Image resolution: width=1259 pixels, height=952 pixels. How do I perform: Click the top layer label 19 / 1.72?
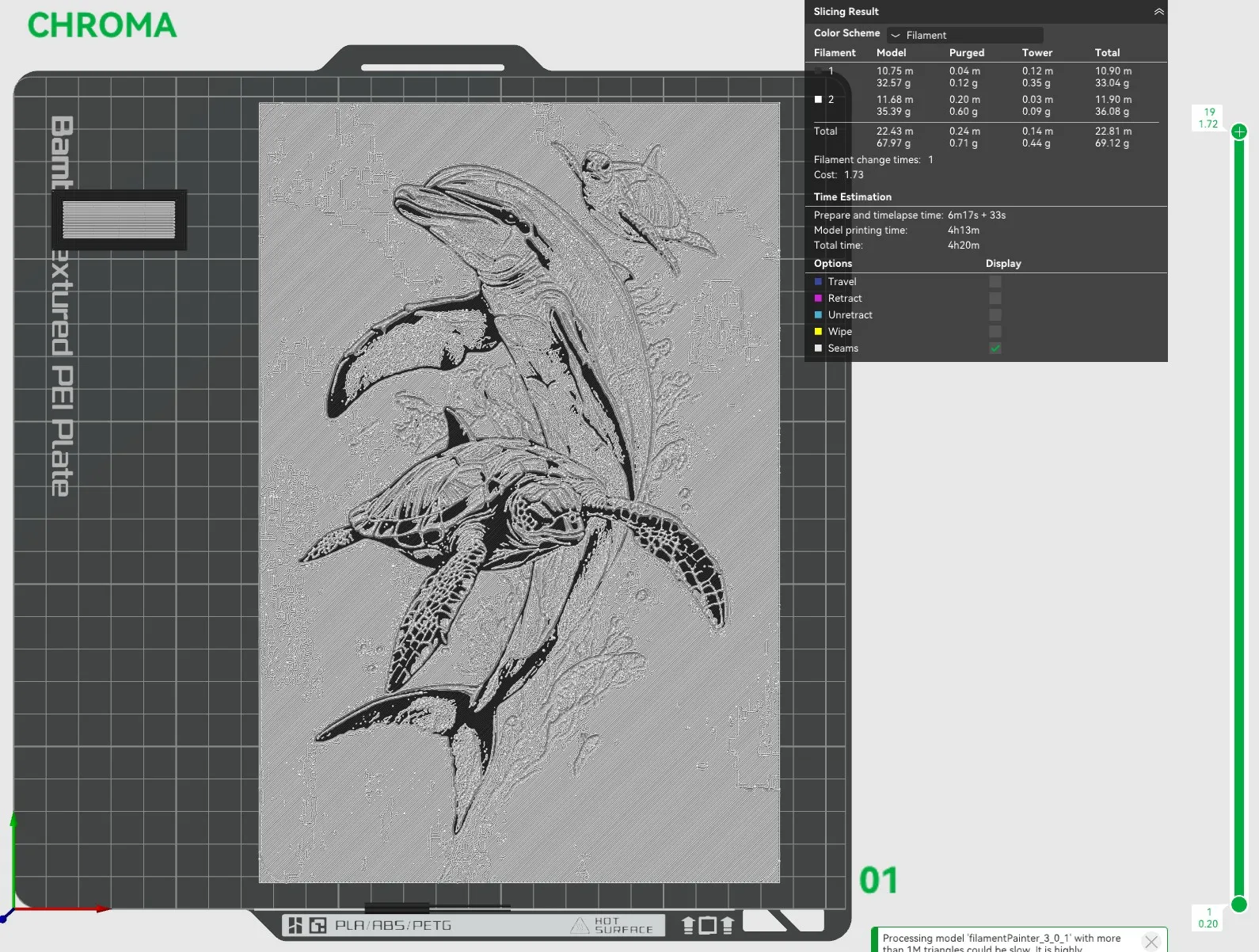coord(1208,118)
